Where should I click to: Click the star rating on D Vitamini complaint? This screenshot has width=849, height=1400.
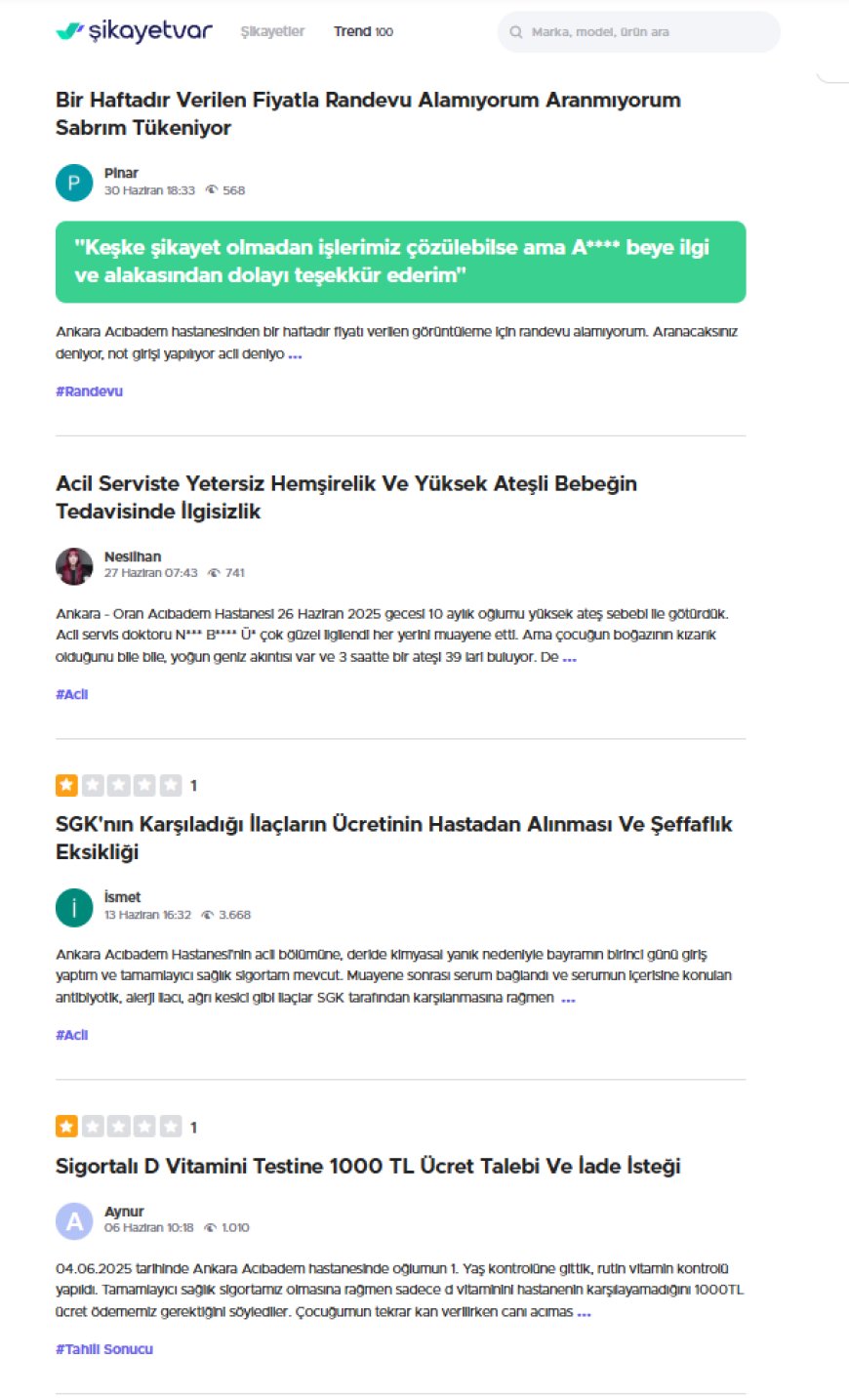[x=119, y=1127]
